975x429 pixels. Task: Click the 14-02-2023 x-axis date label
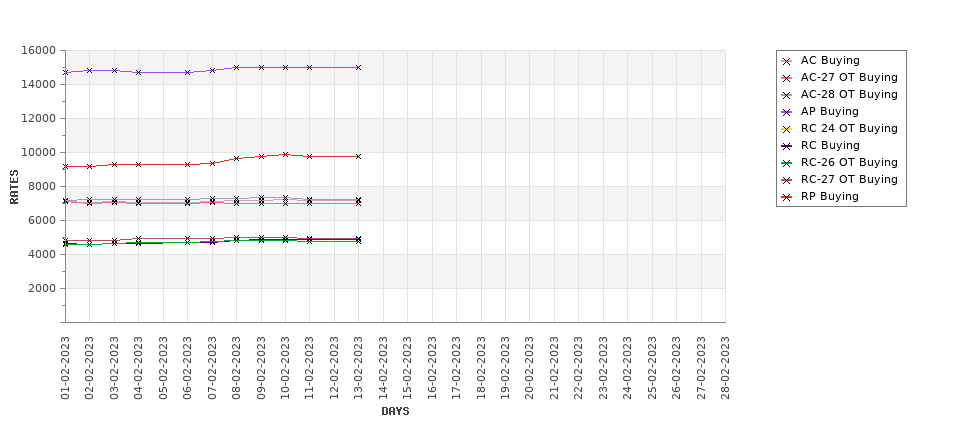point(383,367)
